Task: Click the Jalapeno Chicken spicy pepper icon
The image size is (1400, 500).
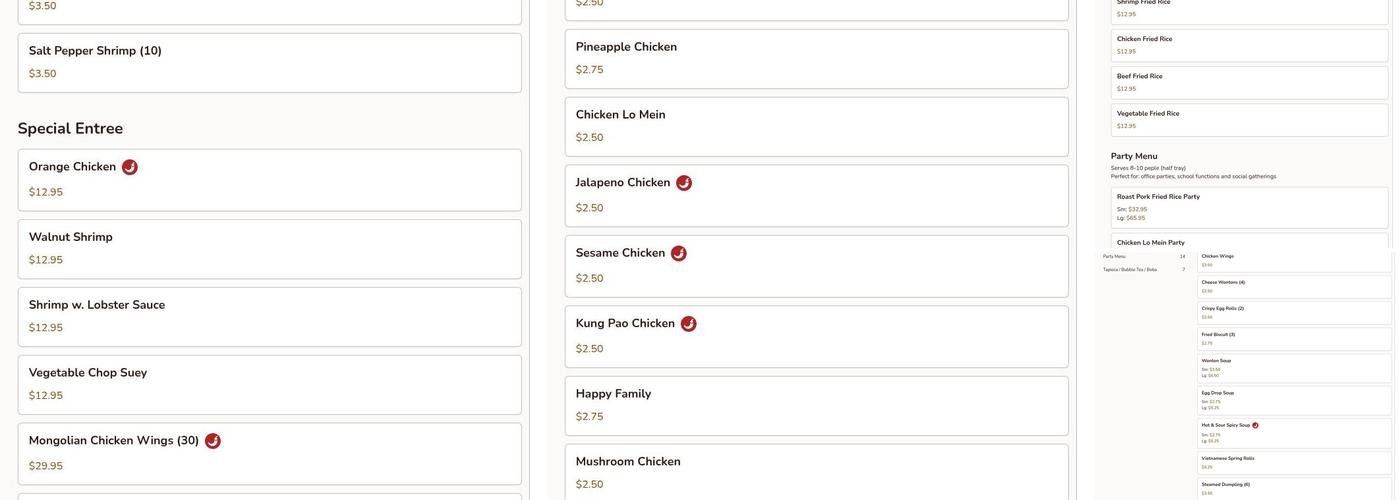Action: pyautogui.click(x=684, y=183)
